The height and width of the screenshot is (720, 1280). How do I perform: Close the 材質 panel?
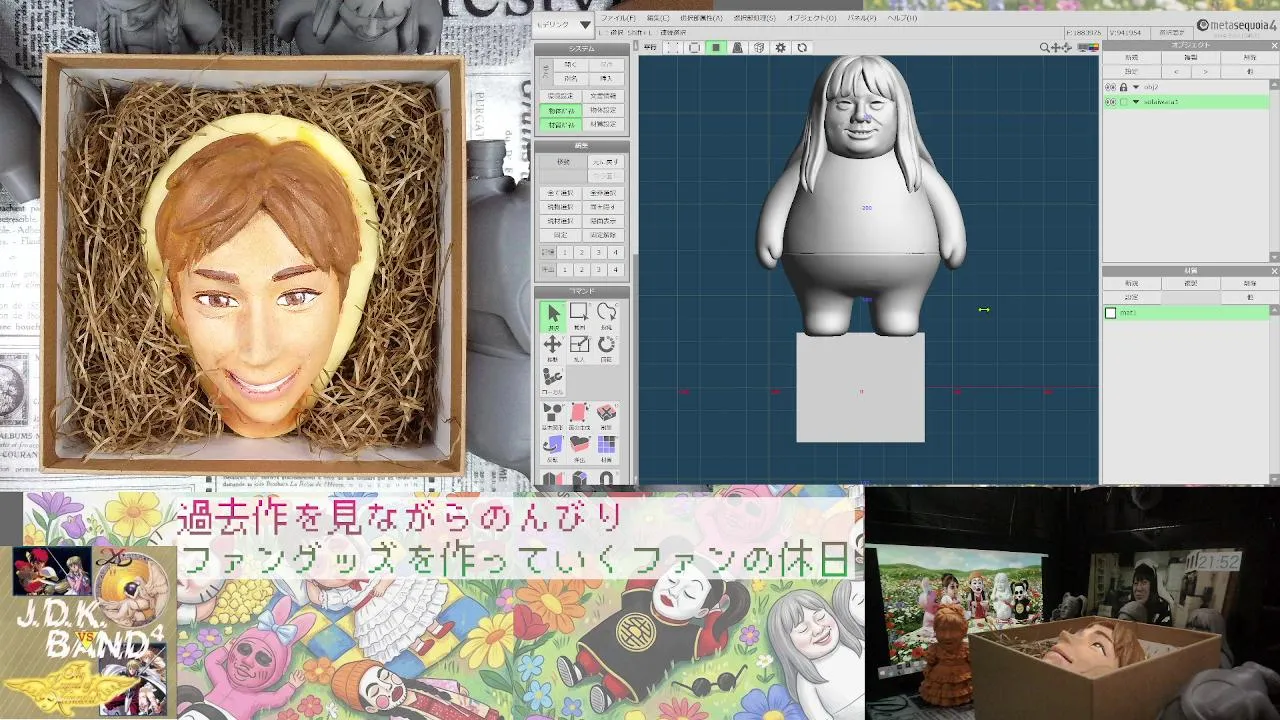coord(1274,271)
